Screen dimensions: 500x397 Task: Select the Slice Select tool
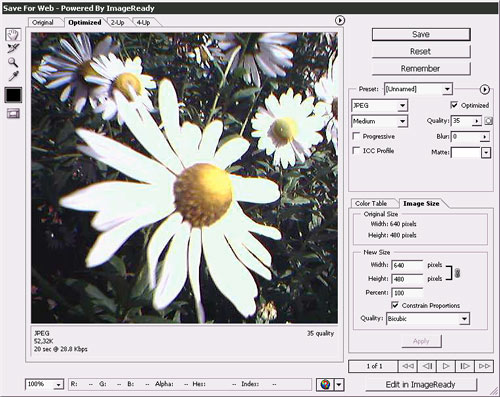(13, 48)
